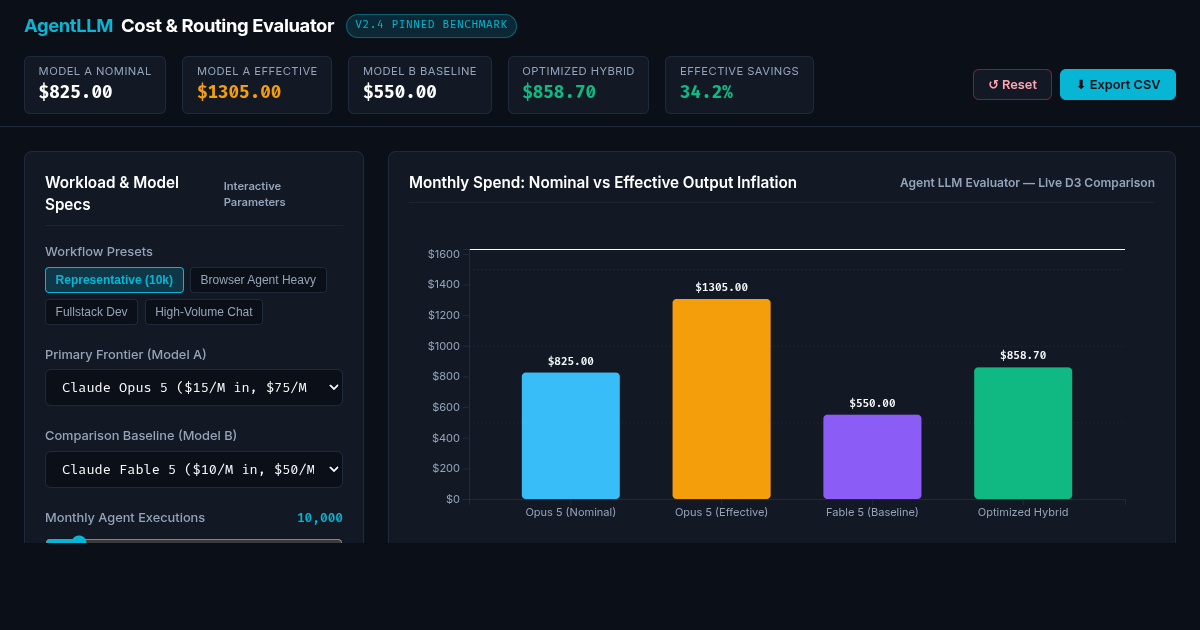Click the Model A Effective $1305.00 card
The width and height of the screenshot is (1200, 630).
point(257,84)
